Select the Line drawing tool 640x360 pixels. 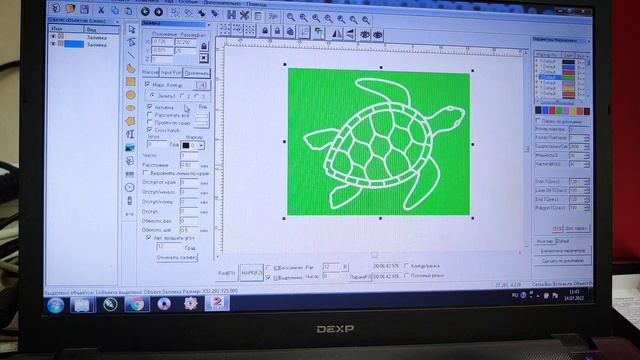click(x=131, y=55)
